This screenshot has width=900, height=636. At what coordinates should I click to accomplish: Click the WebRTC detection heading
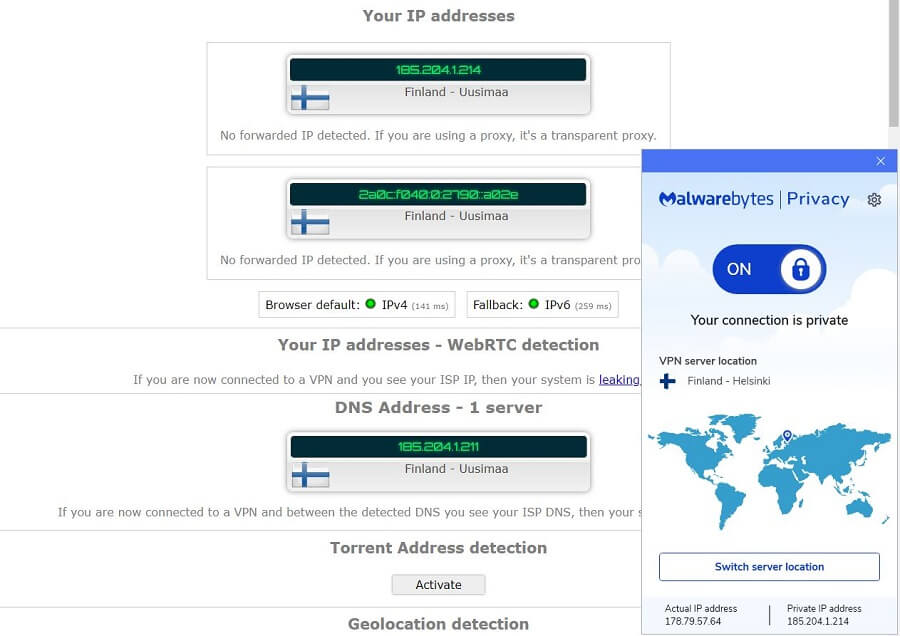tap(439, 344)
